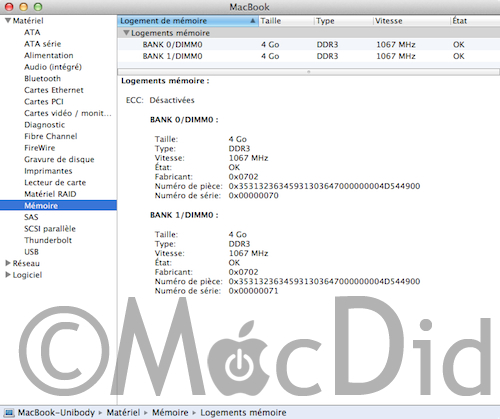Image resolution: width=500 pixels, height=419 pixels.
Task: Collapse the Matériel section triangle
Action: pos(8,21)
